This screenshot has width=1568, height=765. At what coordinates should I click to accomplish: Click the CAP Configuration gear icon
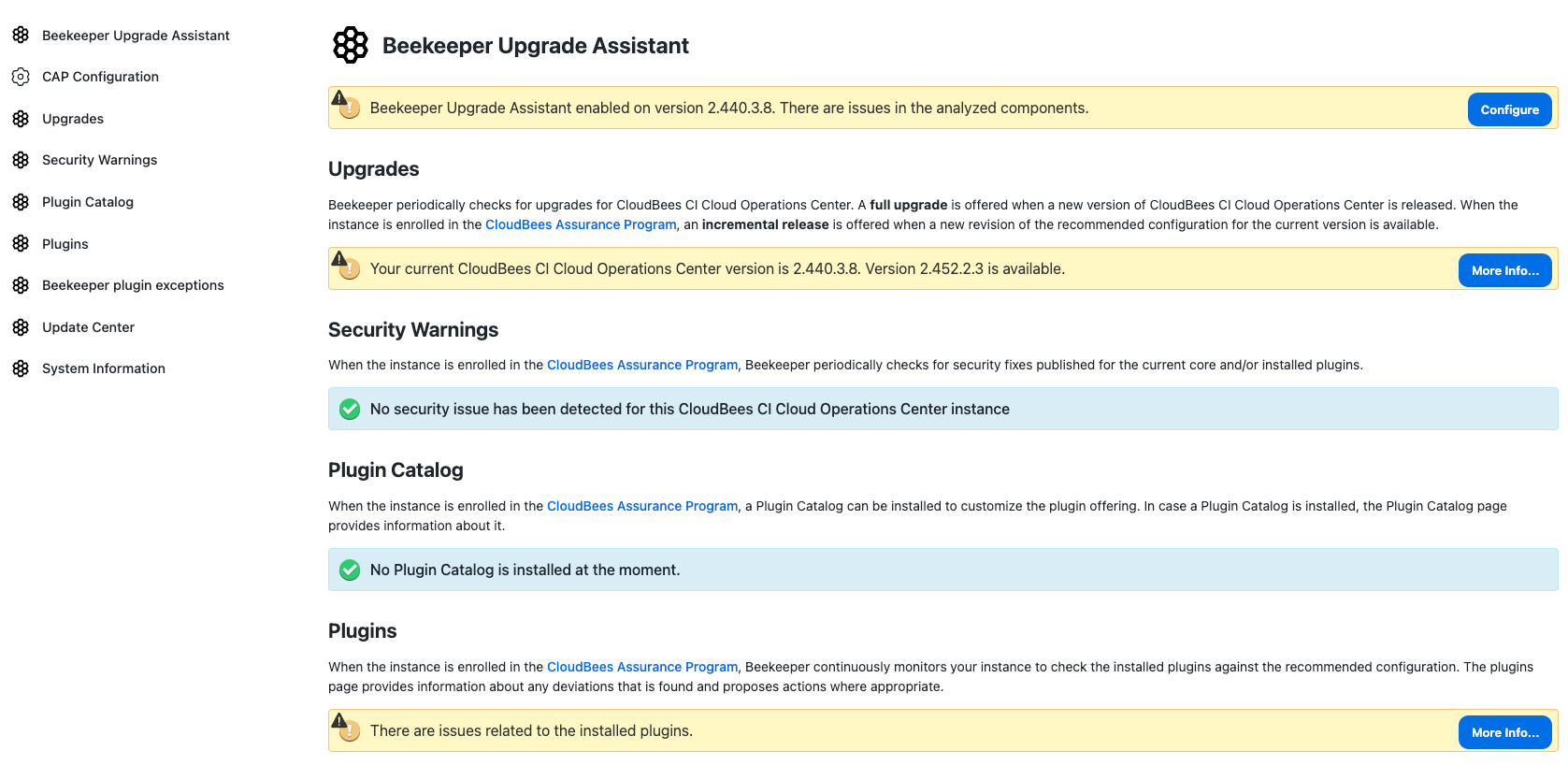pos(21,77)
